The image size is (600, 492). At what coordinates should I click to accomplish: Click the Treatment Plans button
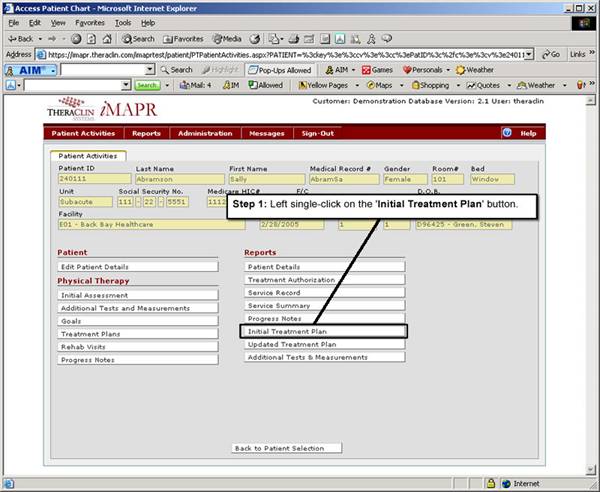[138, 334]
